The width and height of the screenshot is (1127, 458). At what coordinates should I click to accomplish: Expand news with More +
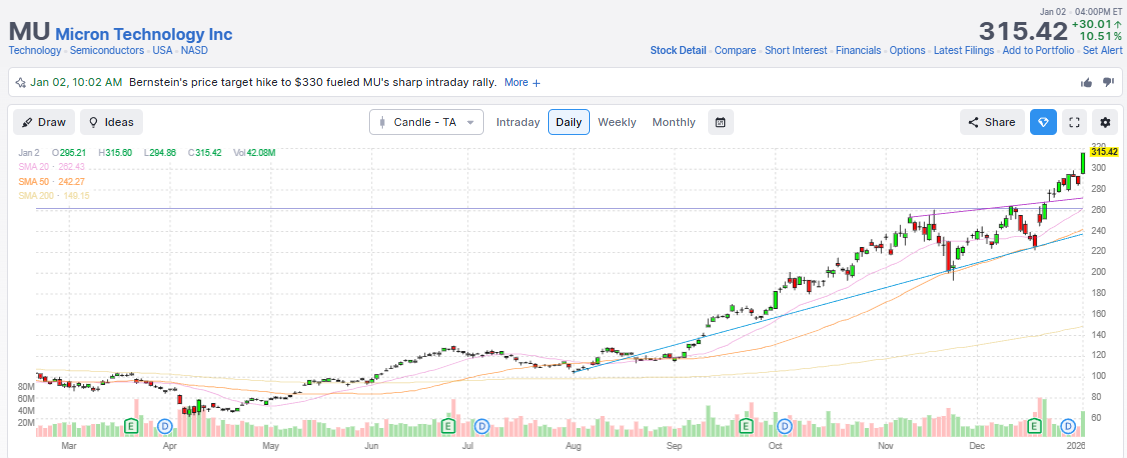coord(522,83)
